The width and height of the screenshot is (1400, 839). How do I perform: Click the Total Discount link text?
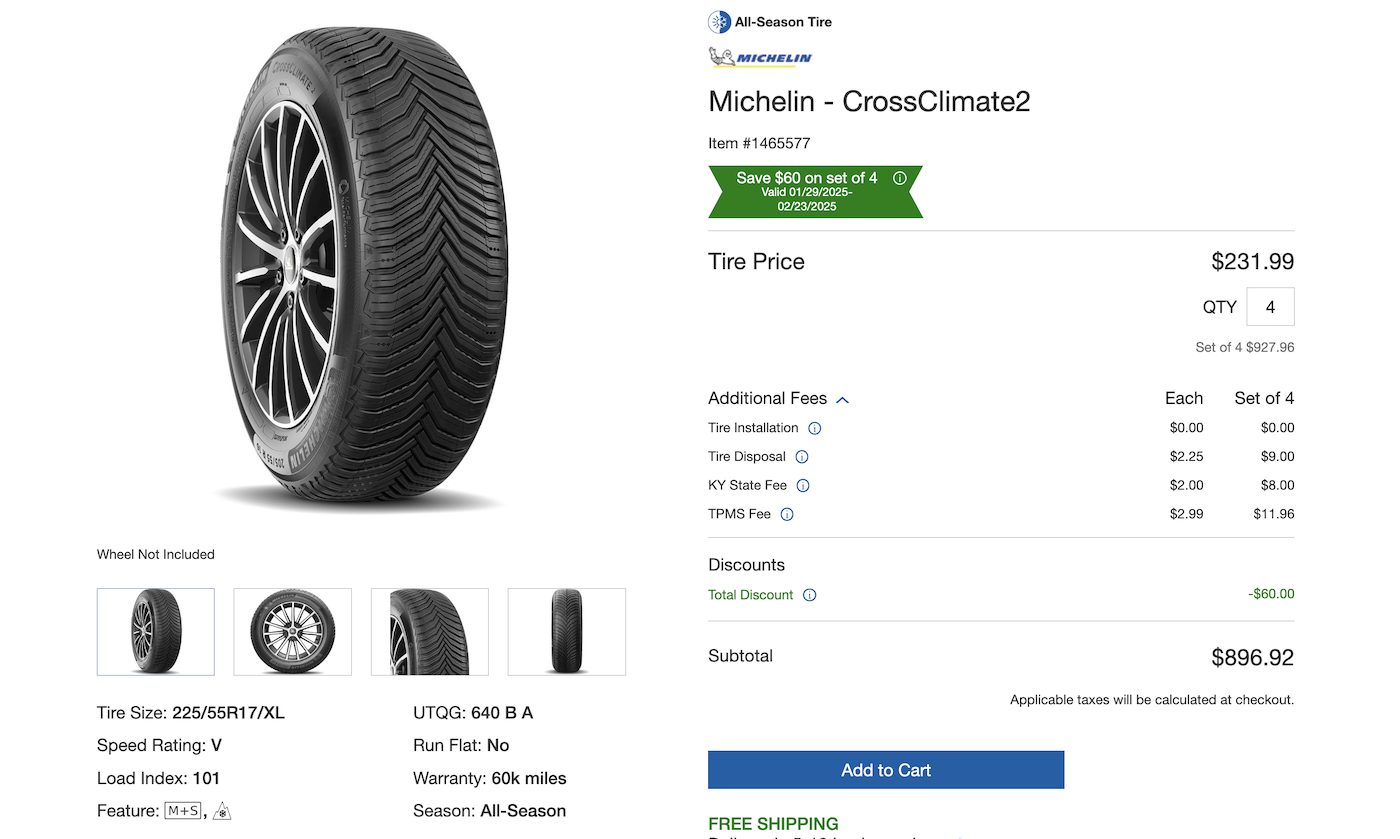750,595
